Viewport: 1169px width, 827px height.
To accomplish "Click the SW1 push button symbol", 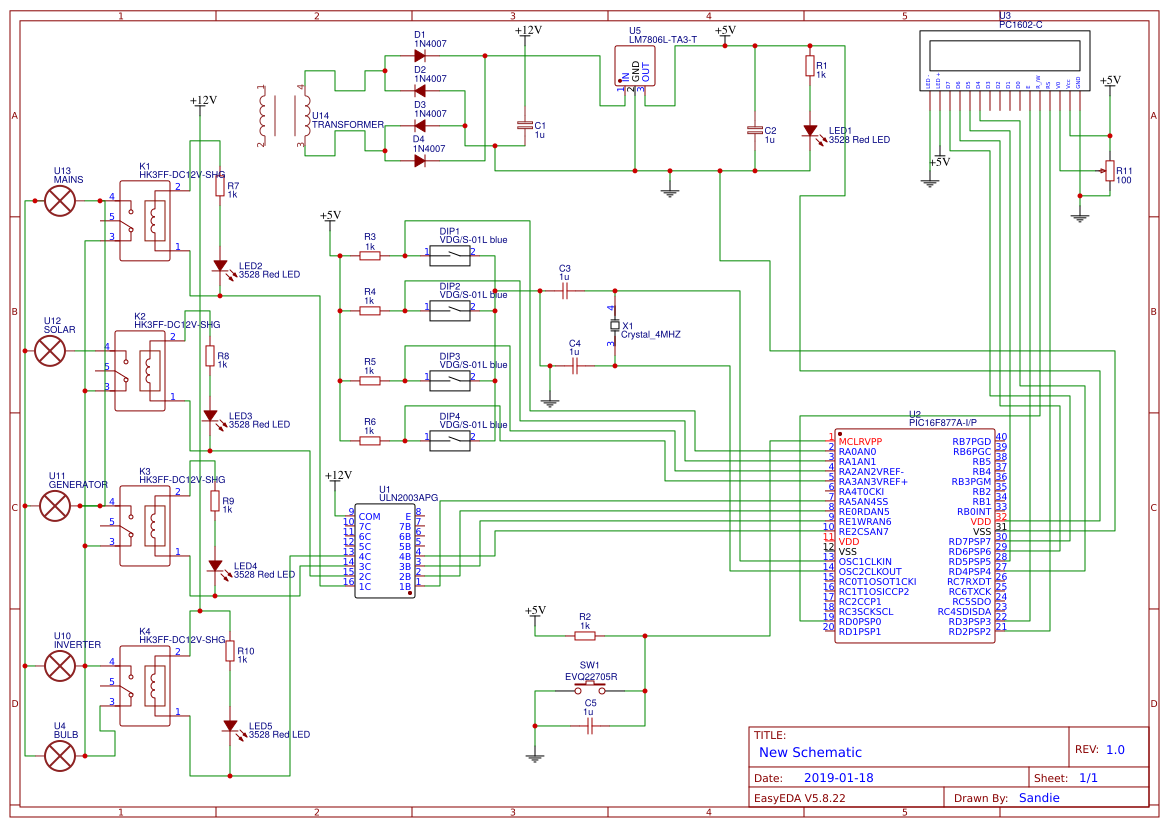I will (590, 688).
